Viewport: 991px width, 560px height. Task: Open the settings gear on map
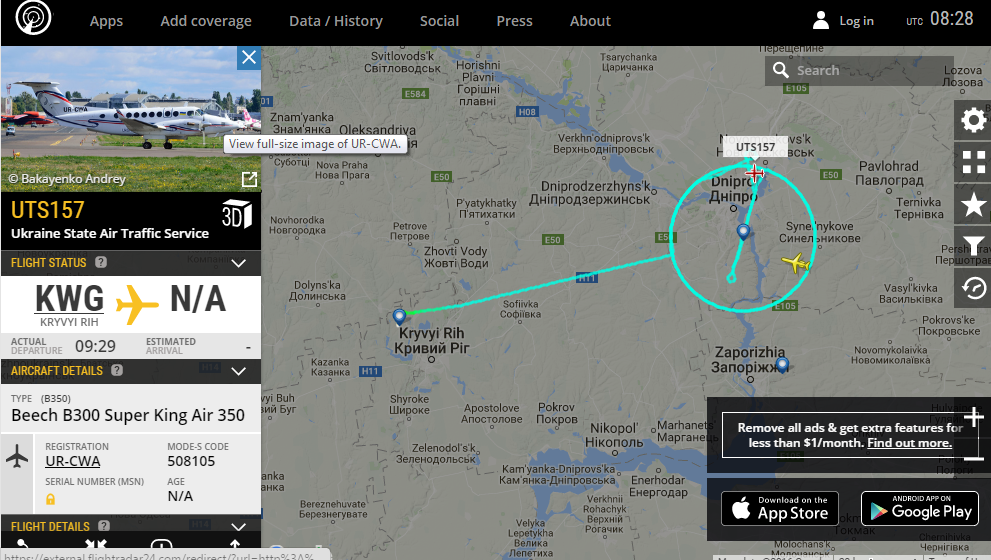point(973,119)
